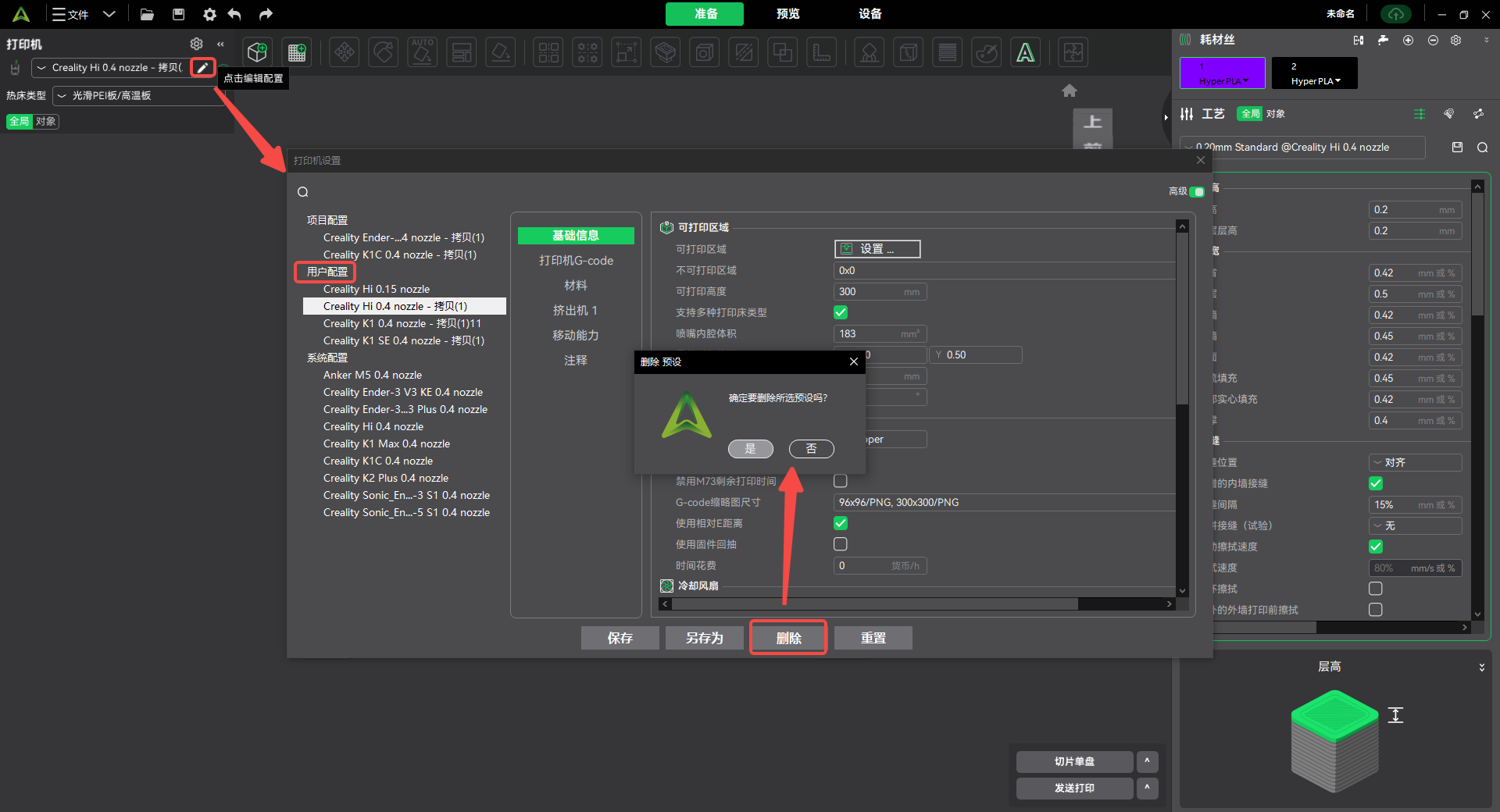Image resolution: width=1500 pixels, height=812 pixels.
Task: Select the paint color tool icon
Action: coord(987,52)
